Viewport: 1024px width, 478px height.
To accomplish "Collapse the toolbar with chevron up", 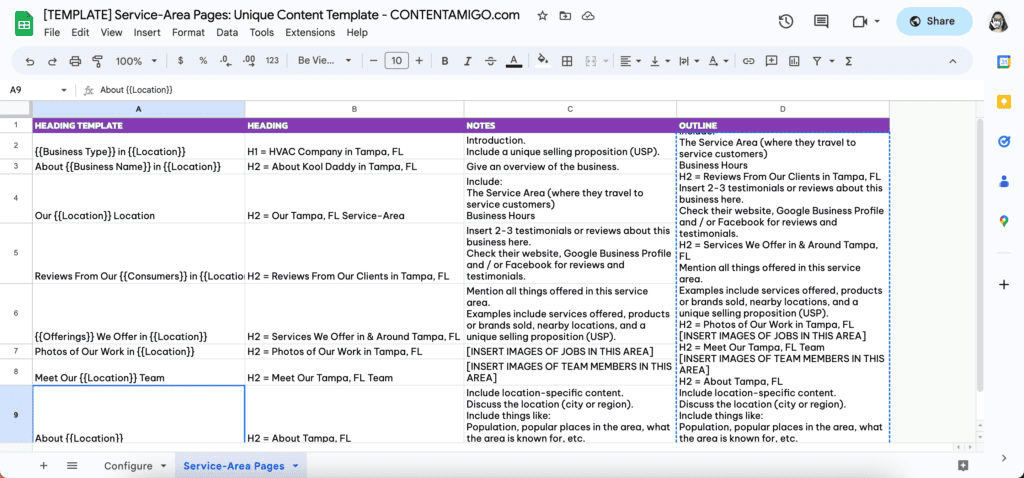I will click(952, 61).
